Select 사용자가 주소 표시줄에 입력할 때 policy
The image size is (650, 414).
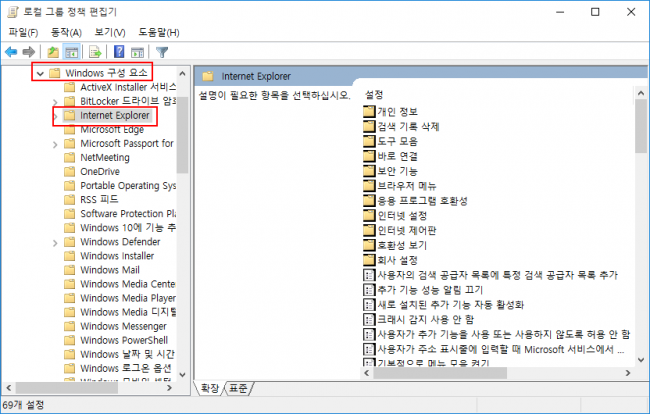click(494, 349)
